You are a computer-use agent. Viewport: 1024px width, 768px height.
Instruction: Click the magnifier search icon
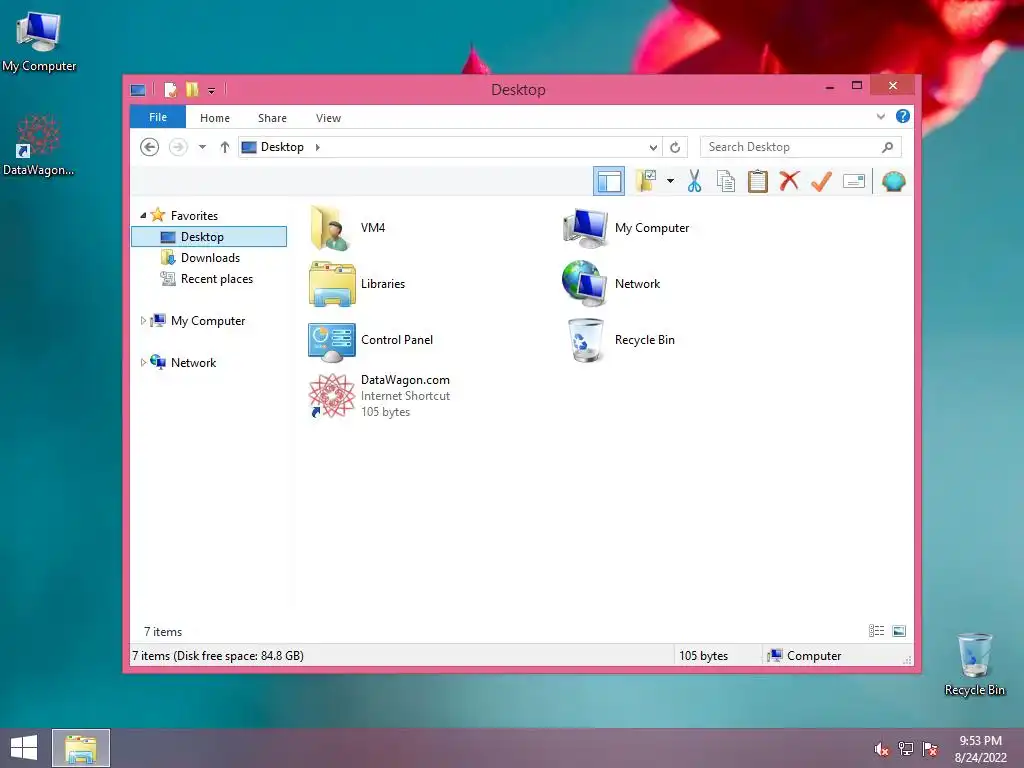888,147
